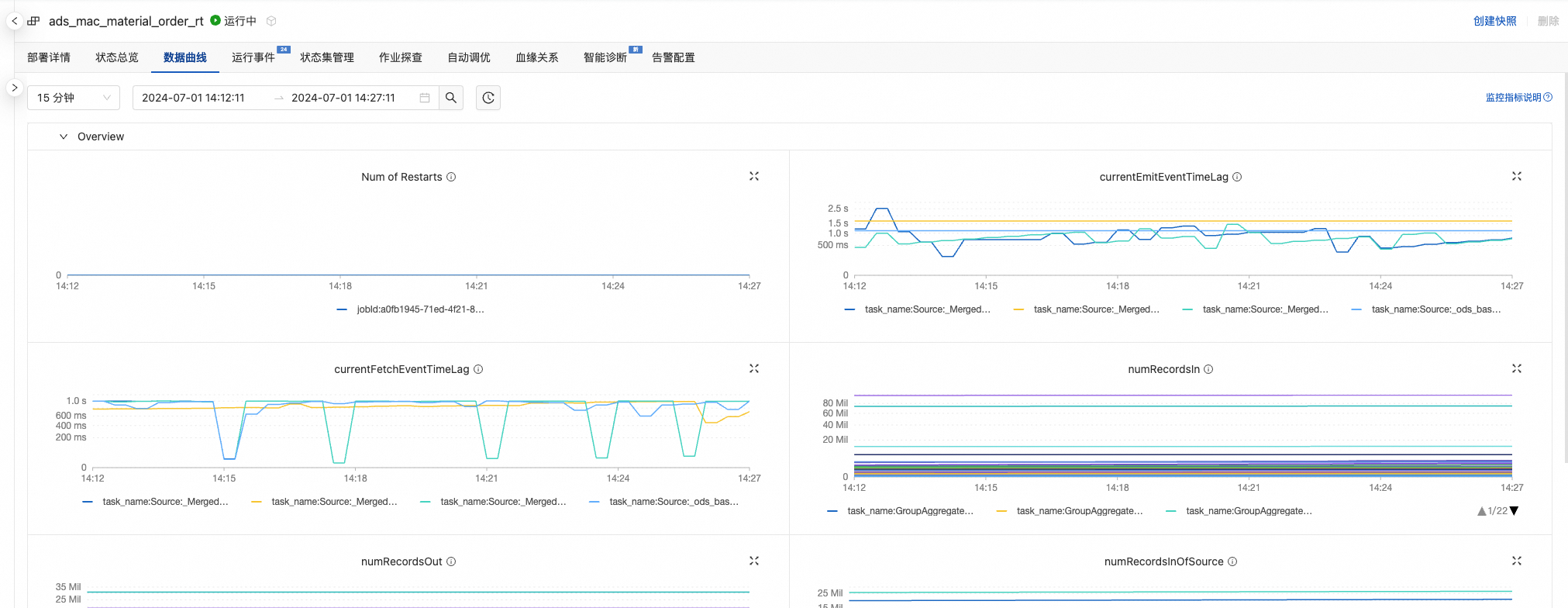The height and width of the screenshot is (608, 1568).
Task: Toggle green Source:_Merged legend in currentEmitEventTimeLag
Action: (1256, 309)
